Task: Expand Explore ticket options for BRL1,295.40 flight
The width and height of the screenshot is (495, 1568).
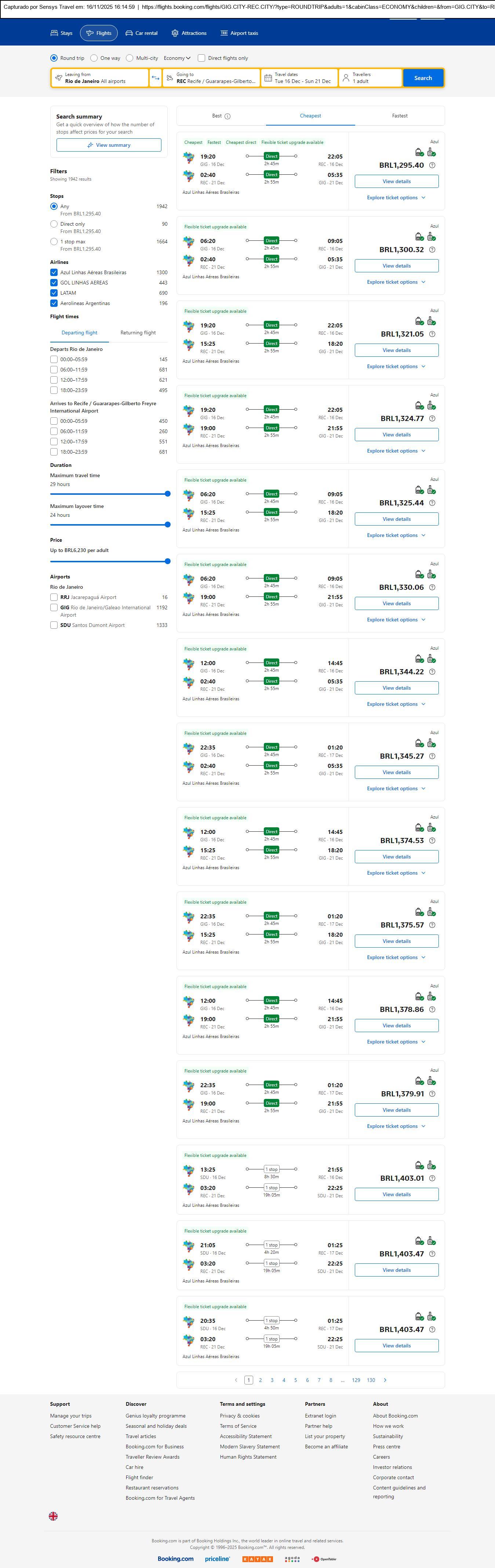Action: (396, 198)
